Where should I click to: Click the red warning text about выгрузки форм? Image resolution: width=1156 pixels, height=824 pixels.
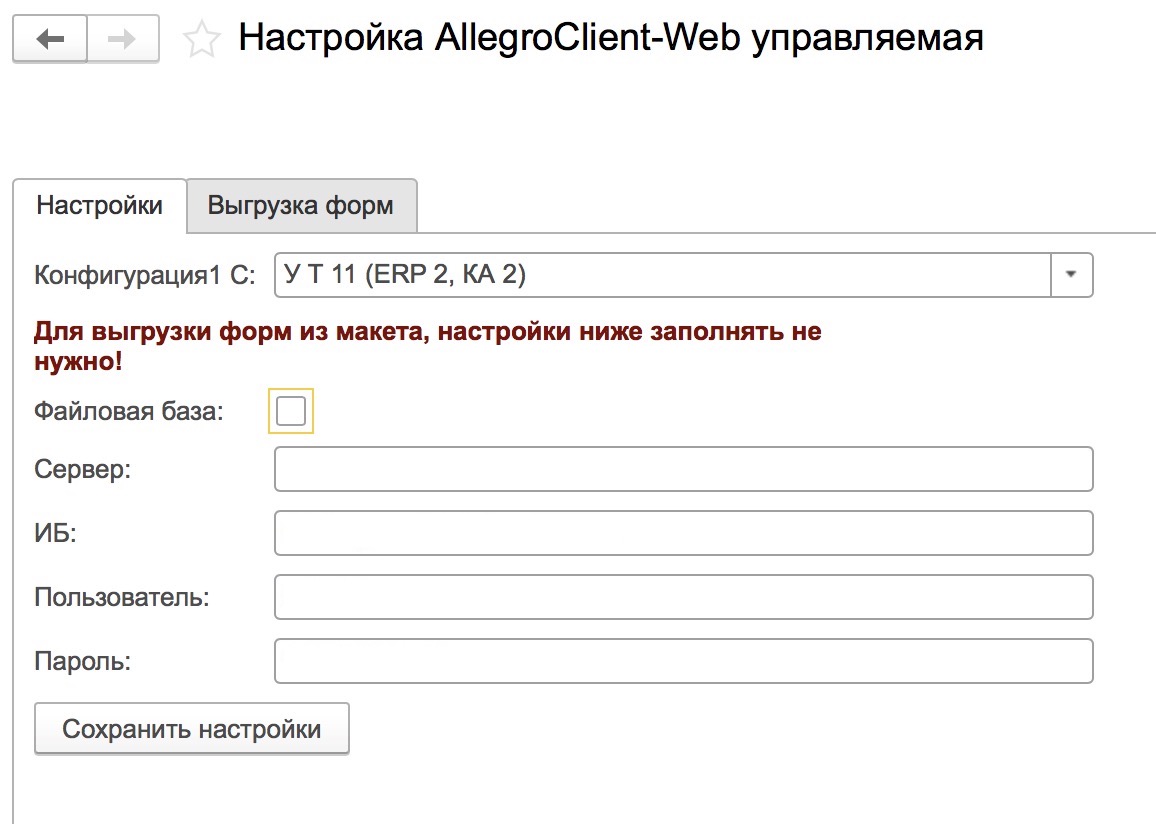(428, 346)
